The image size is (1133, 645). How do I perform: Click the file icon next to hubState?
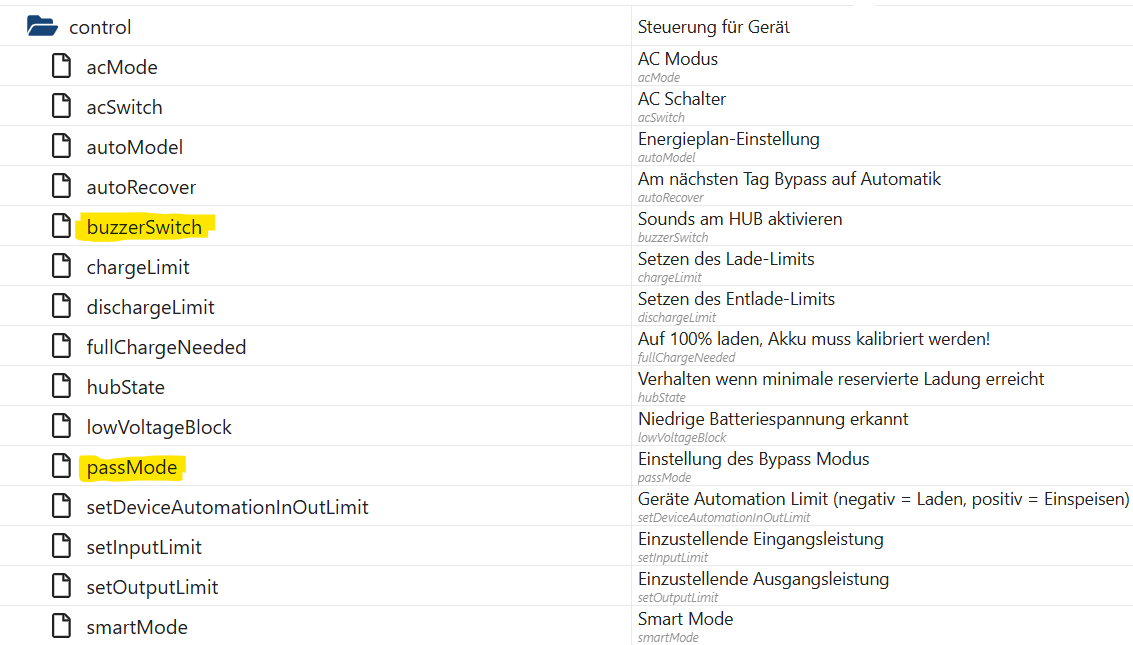(x=62, y=387)
